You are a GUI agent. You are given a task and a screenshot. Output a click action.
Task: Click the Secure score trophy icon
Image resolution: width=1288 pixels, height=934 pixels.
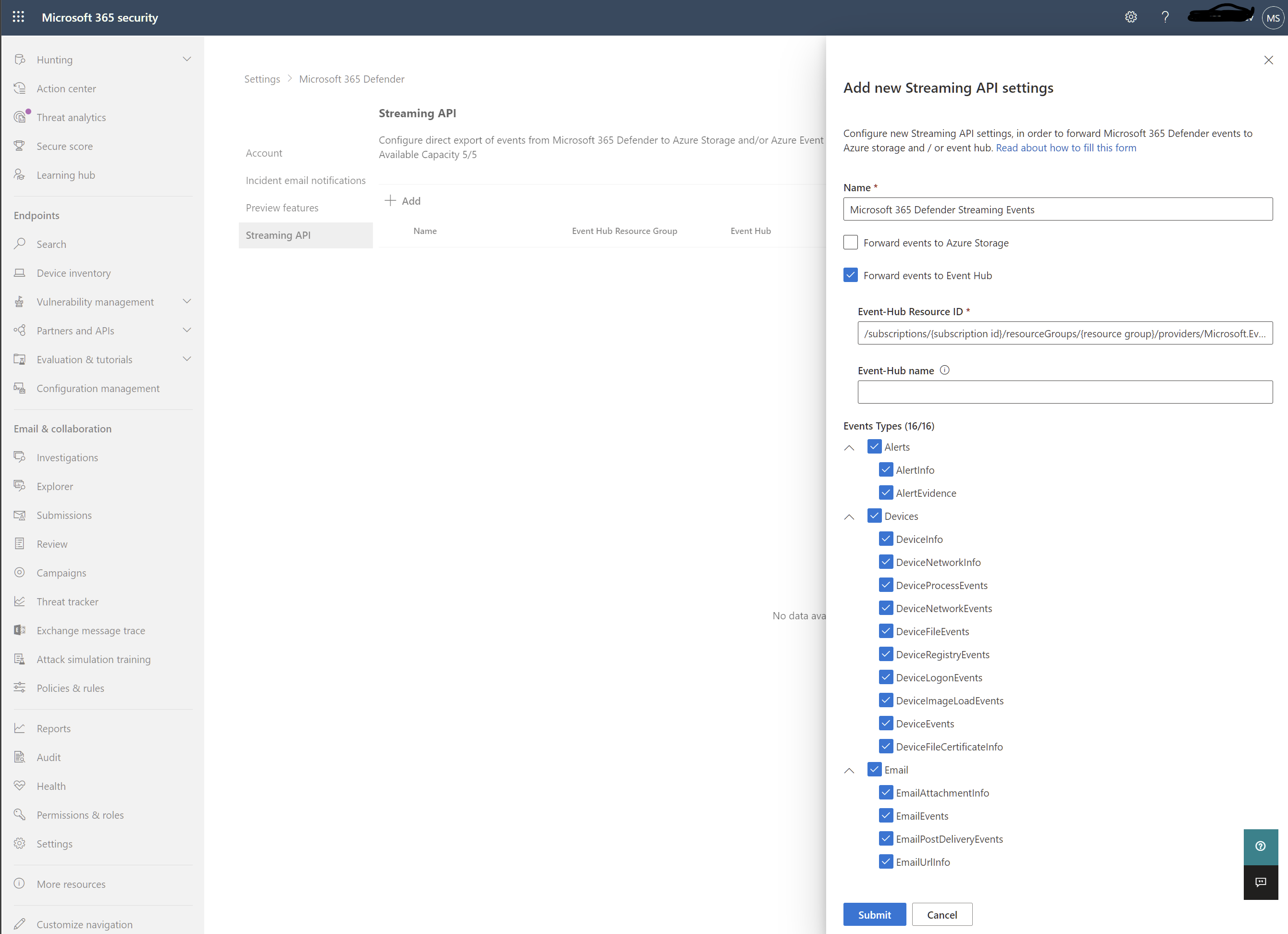coord(20,146)
